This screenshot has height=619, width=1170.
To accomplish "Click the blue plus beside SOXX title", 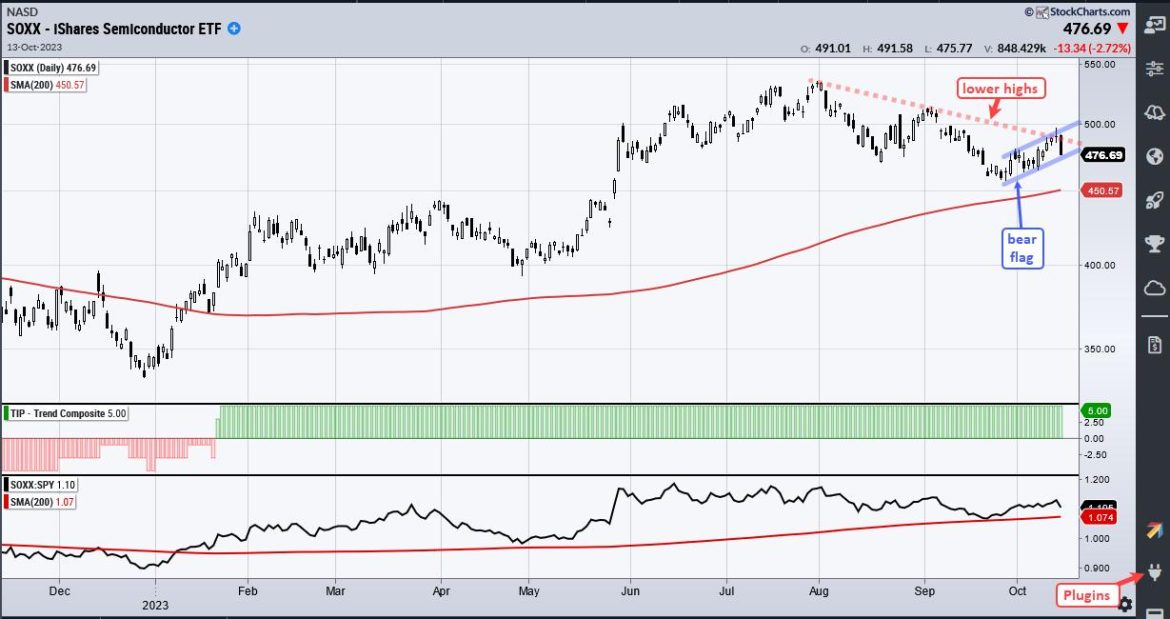I will [x=232, y=29].
